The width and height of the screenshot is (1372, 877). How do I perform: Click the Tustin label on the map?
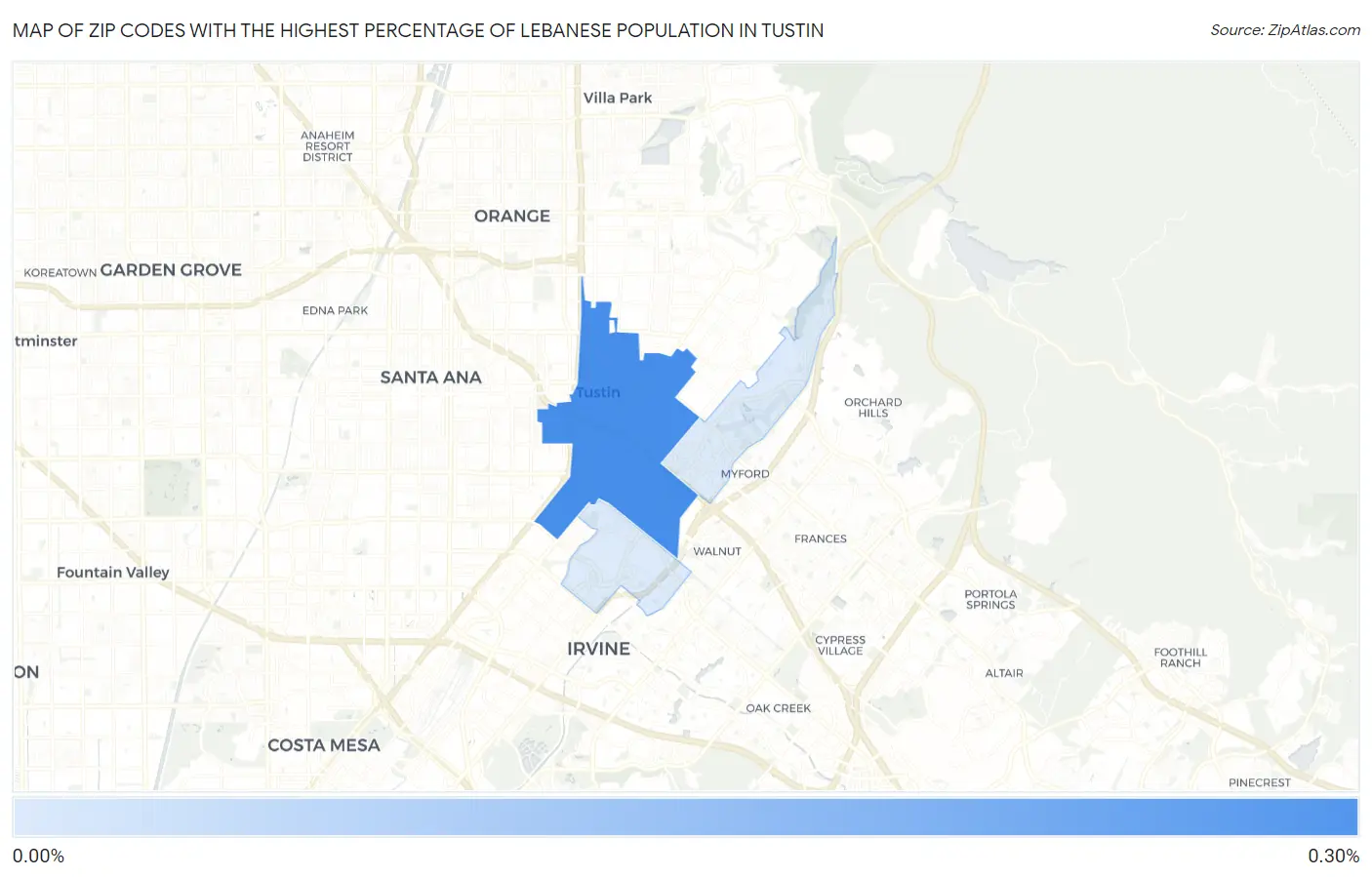pos(598,392)
